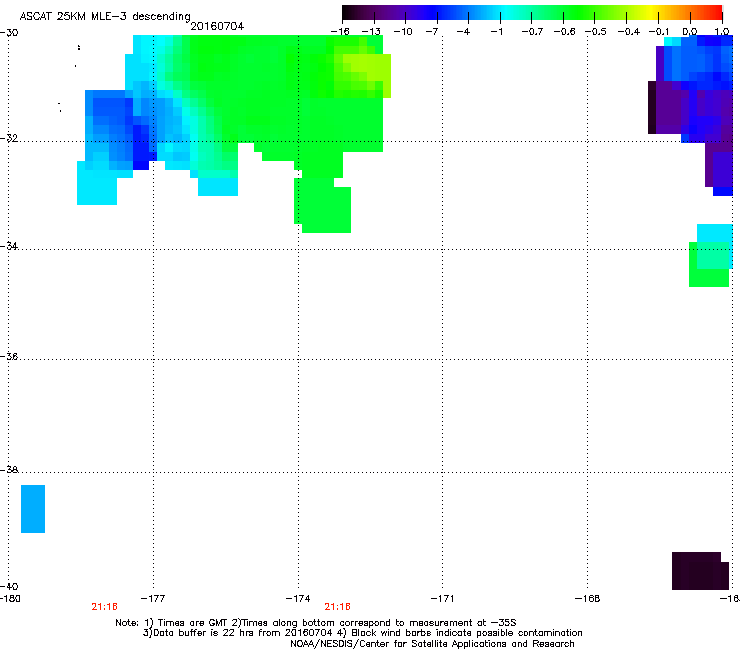Screen dimensions: 740x650
Task: Click the longitude axis label "-177"
Action: [153, 599]
